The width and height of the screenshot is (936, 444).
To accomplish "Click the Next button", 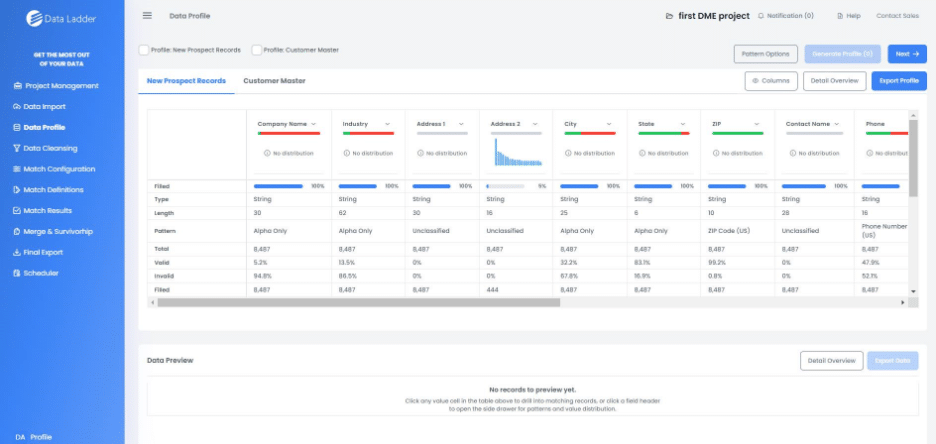I will point(907,54).
